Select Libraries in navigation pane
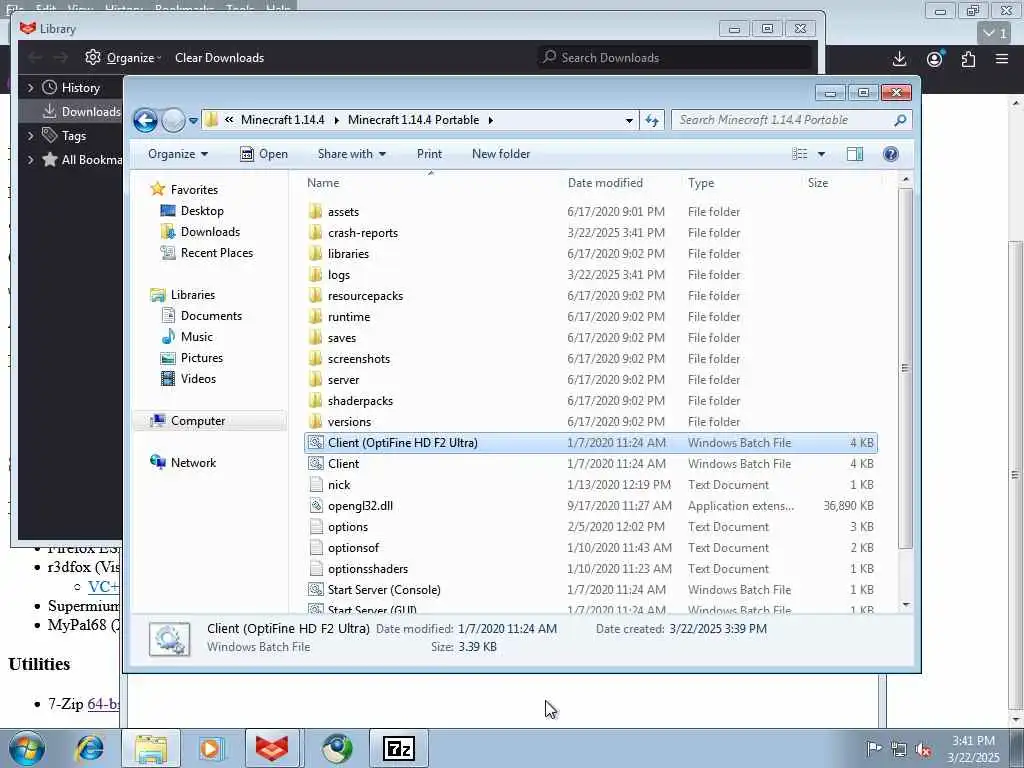 point(193,295)
